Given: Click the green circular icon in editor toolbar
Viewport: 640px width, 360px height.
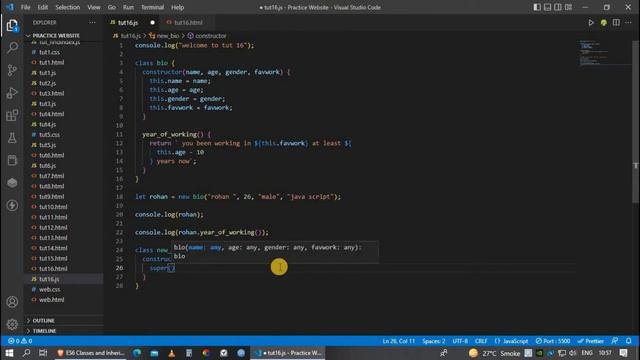Looking at the screenshot, I should (604, 22).
